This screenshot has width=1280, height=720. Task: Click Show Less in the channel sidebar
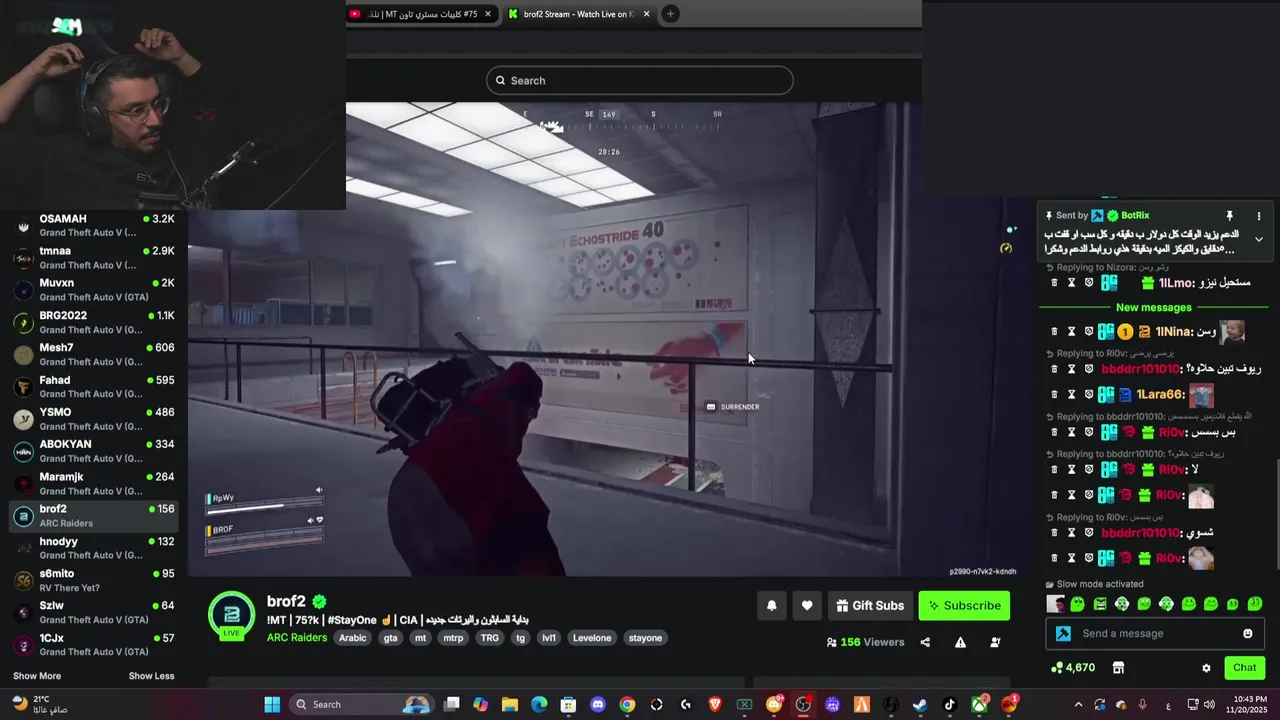[151, 676]
